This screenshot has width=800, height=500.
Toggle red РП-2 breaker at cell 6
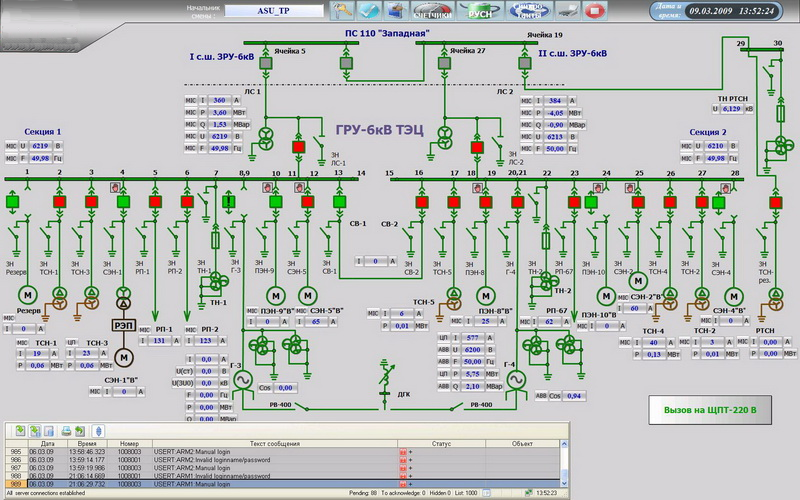[187, 202]
